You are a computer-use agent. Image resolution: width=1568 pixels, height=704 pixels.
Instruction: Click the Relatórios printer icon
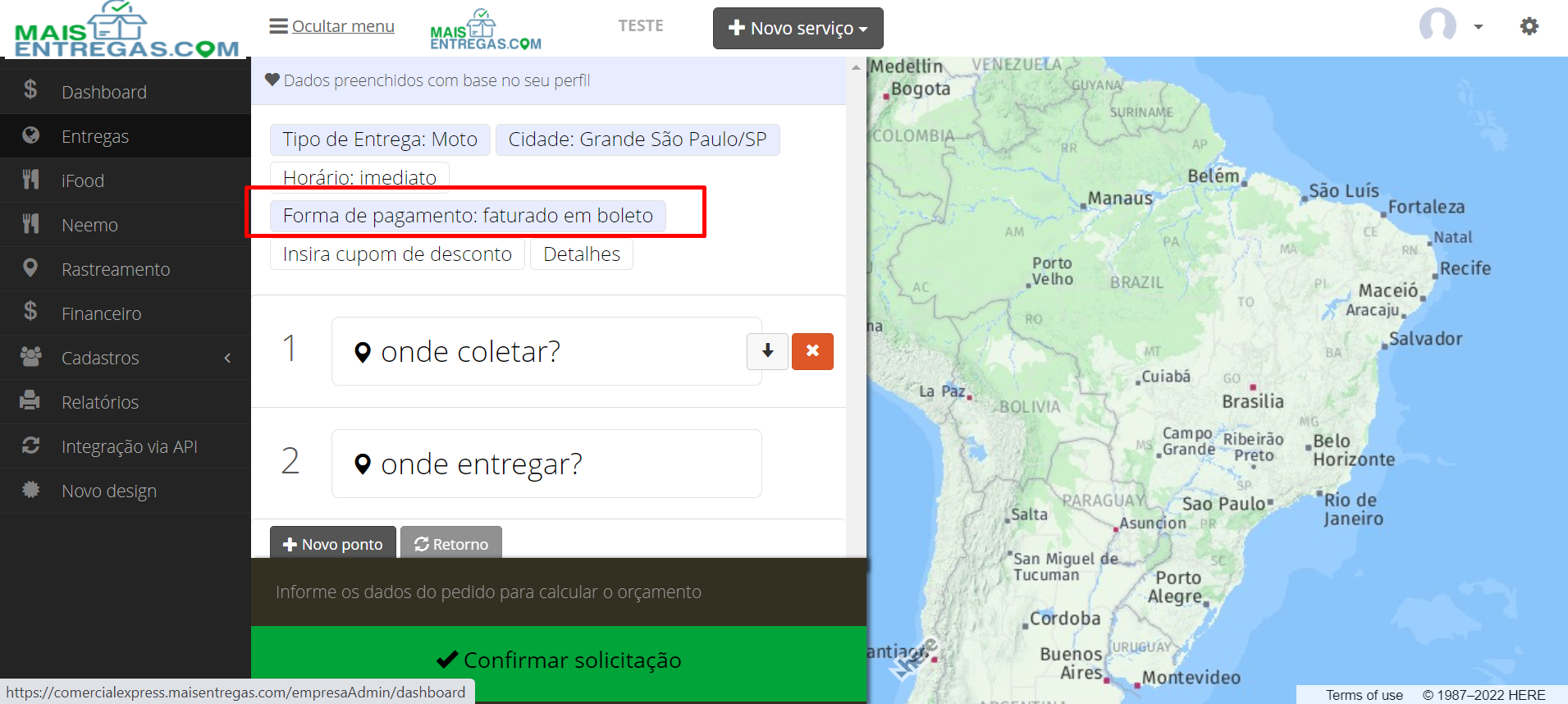(30, 400)
